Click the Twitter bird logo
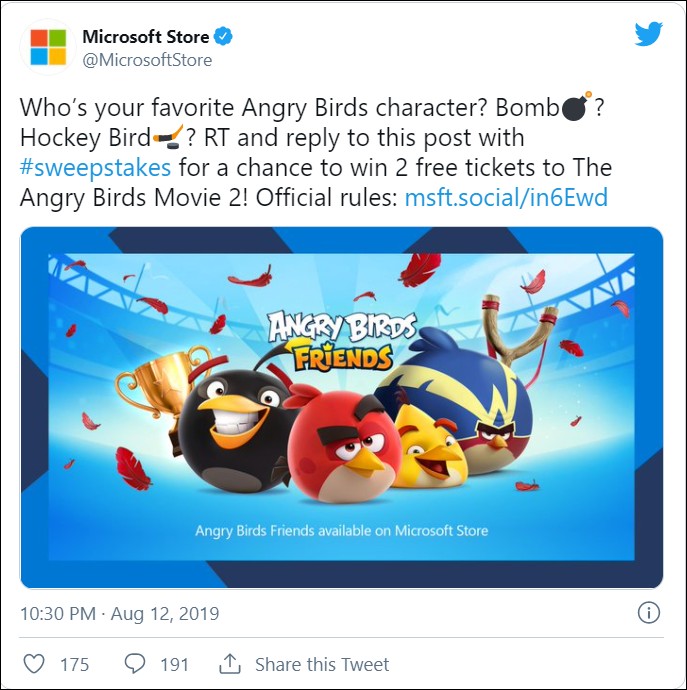Image resolution: width=687 pixels, height=690 pixels. (x=648, y=35)
